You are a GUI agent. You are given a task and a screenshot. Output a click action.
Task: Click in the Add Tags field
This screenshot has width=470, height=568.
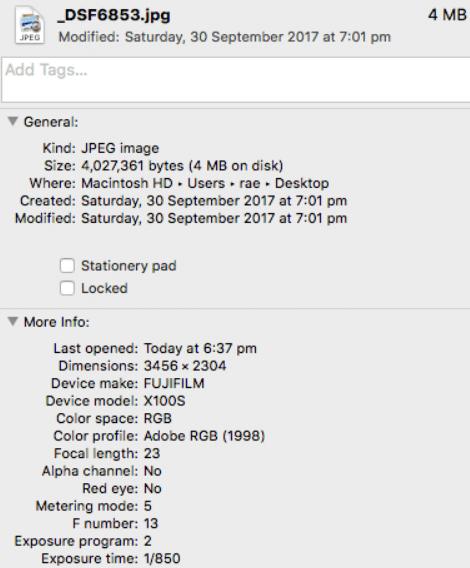pyautogui.click(x=236, y=80)
